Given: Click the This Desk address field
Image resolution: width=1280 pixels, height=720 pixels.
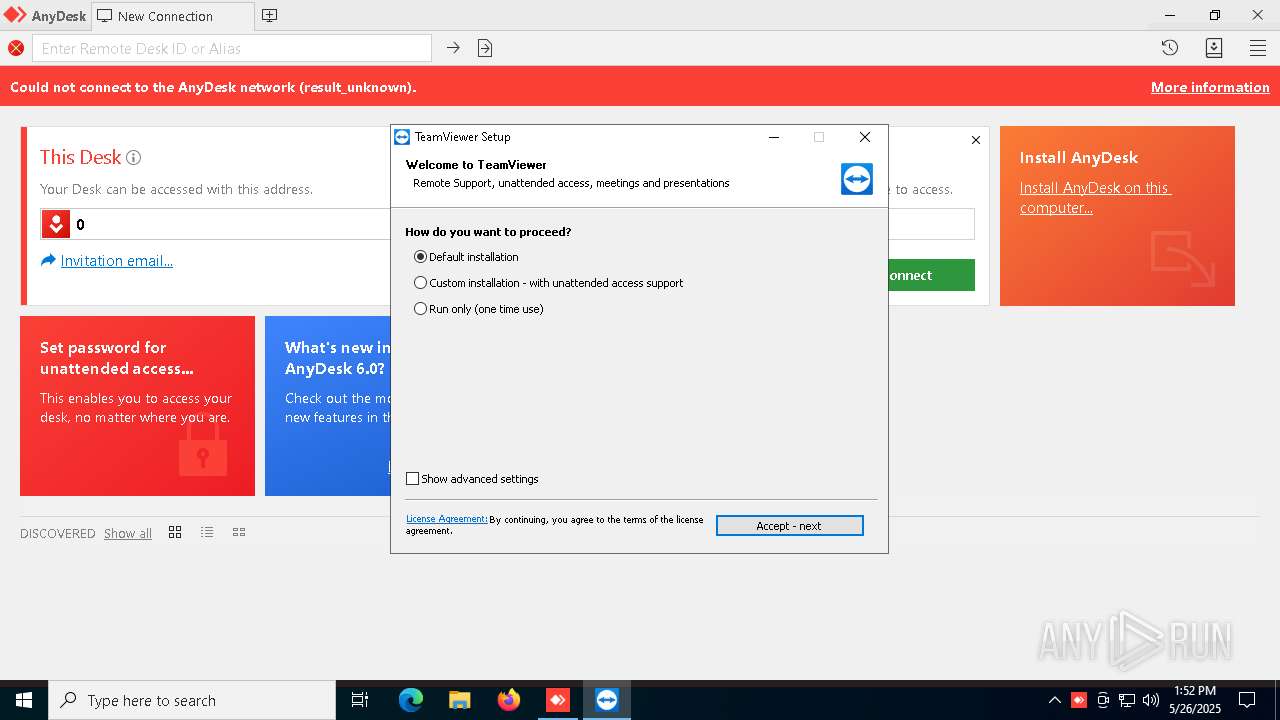Looking at the screenshot, I should (230, 224).
